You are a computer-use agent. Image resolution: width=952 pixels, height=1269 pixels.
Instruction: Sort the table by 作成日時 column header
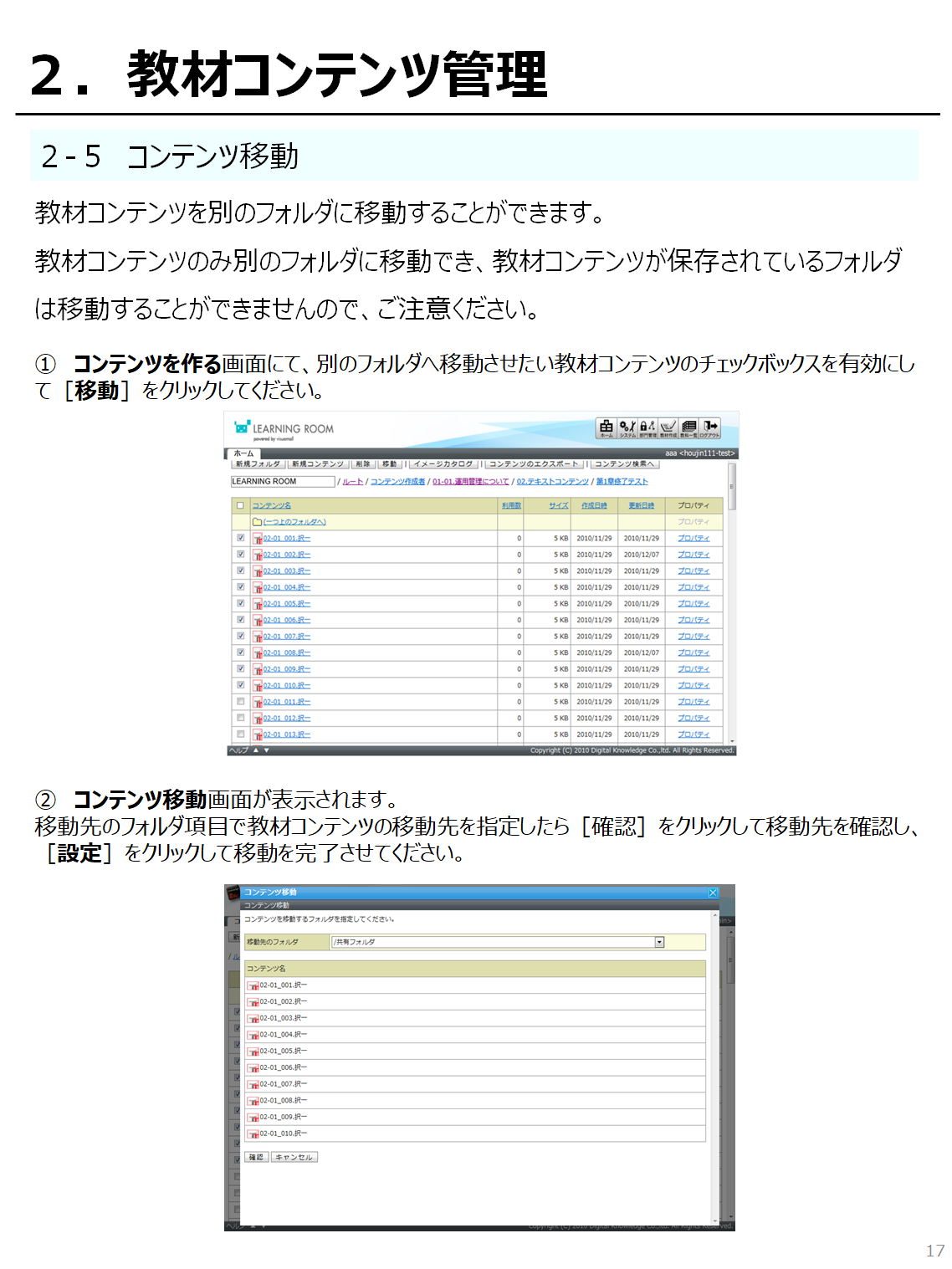coord(594,505)
